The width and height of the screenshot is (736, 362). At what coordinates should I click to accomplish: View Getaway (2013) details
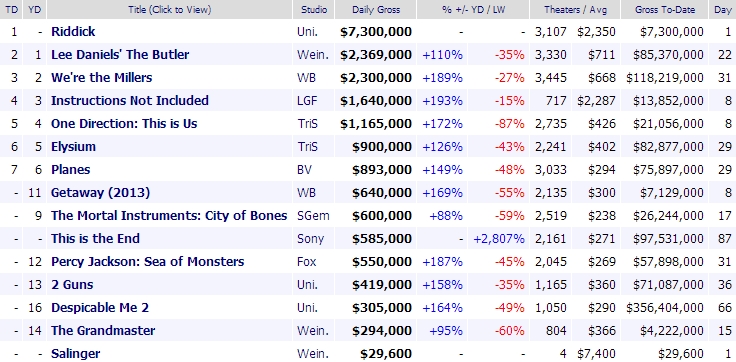click(100, 193)
